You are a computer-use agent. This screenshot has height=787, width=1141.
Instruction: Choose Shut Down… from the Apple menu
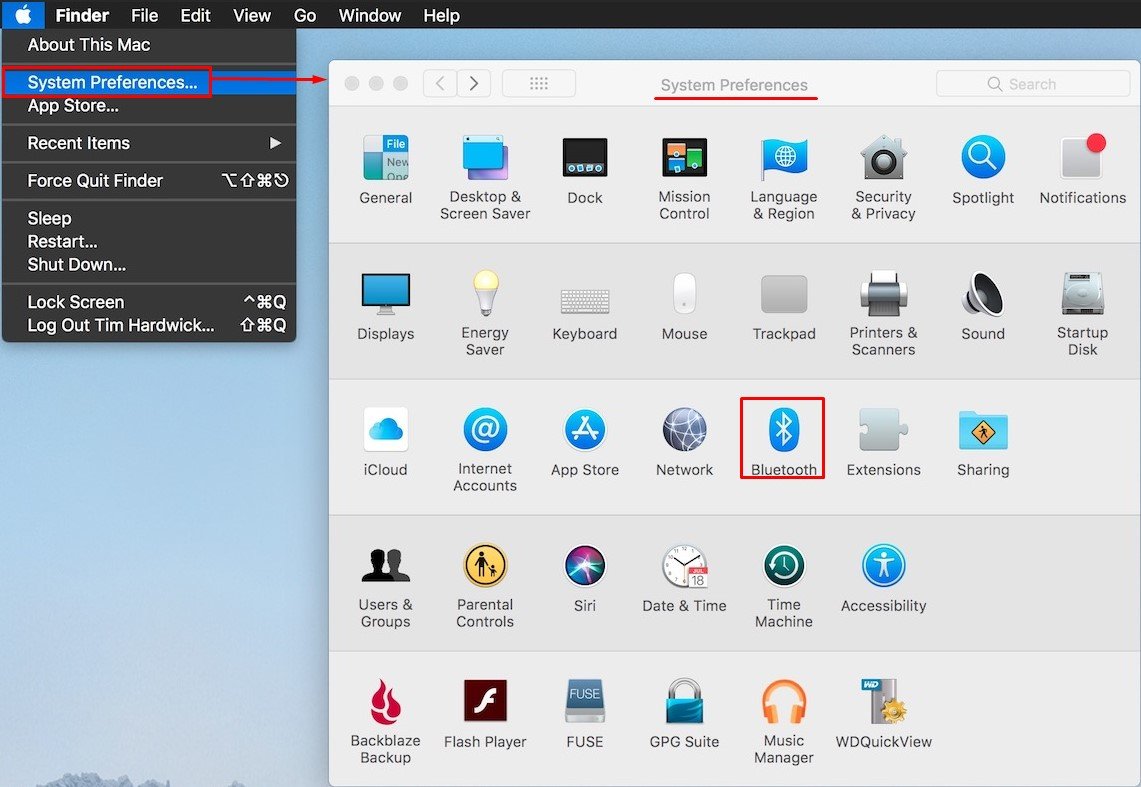[149, 265]
